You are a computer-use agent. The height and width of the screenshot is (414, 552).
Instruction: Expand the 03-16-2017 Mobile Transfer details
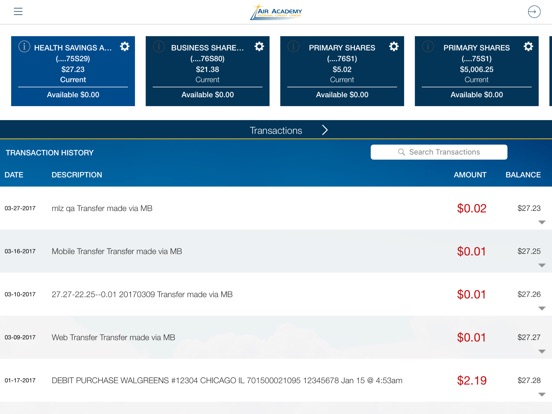point(542,265)
